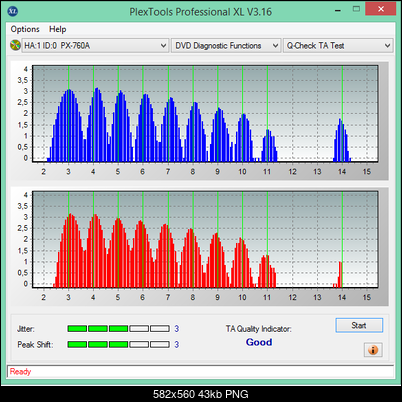Expand the Q-Check TA Test dropdown
This screenshot has height=402, width=402.
pyautogui.click(x=338, y=46)
